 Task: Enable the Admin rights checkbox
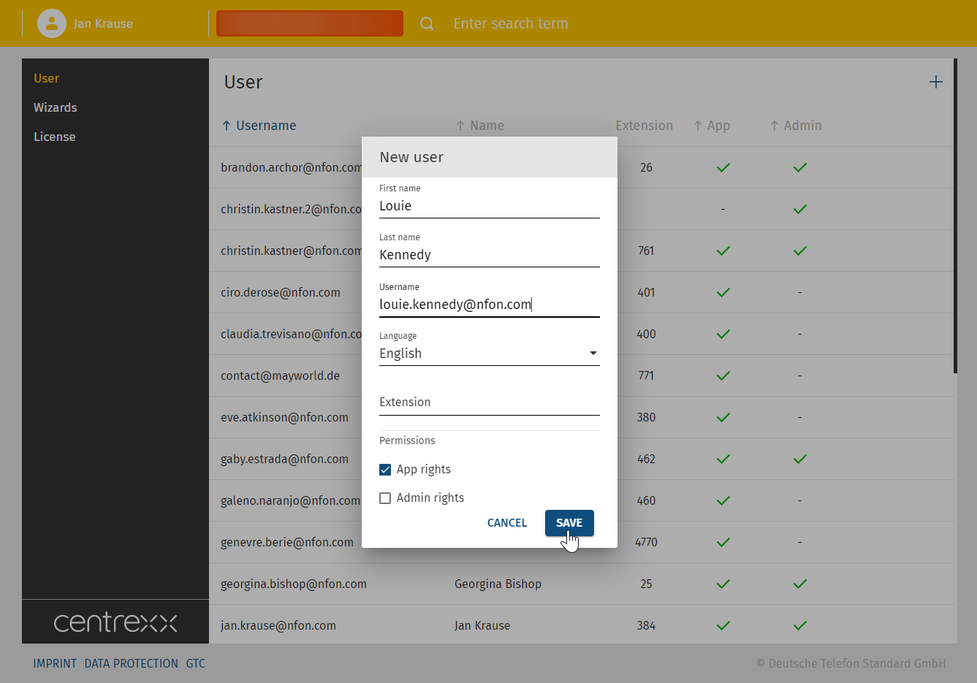click(385, 498)
